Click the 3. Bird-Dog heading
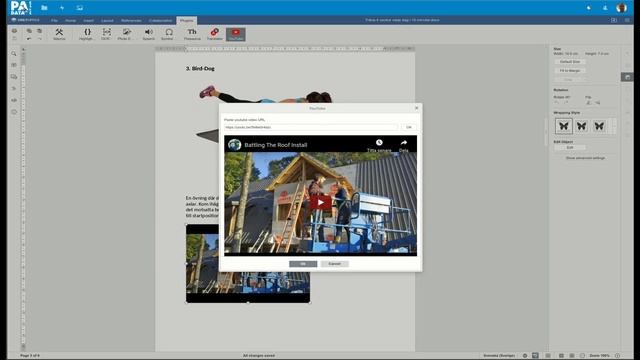This screenshot has width=640, height=360. tap(200, 69)
